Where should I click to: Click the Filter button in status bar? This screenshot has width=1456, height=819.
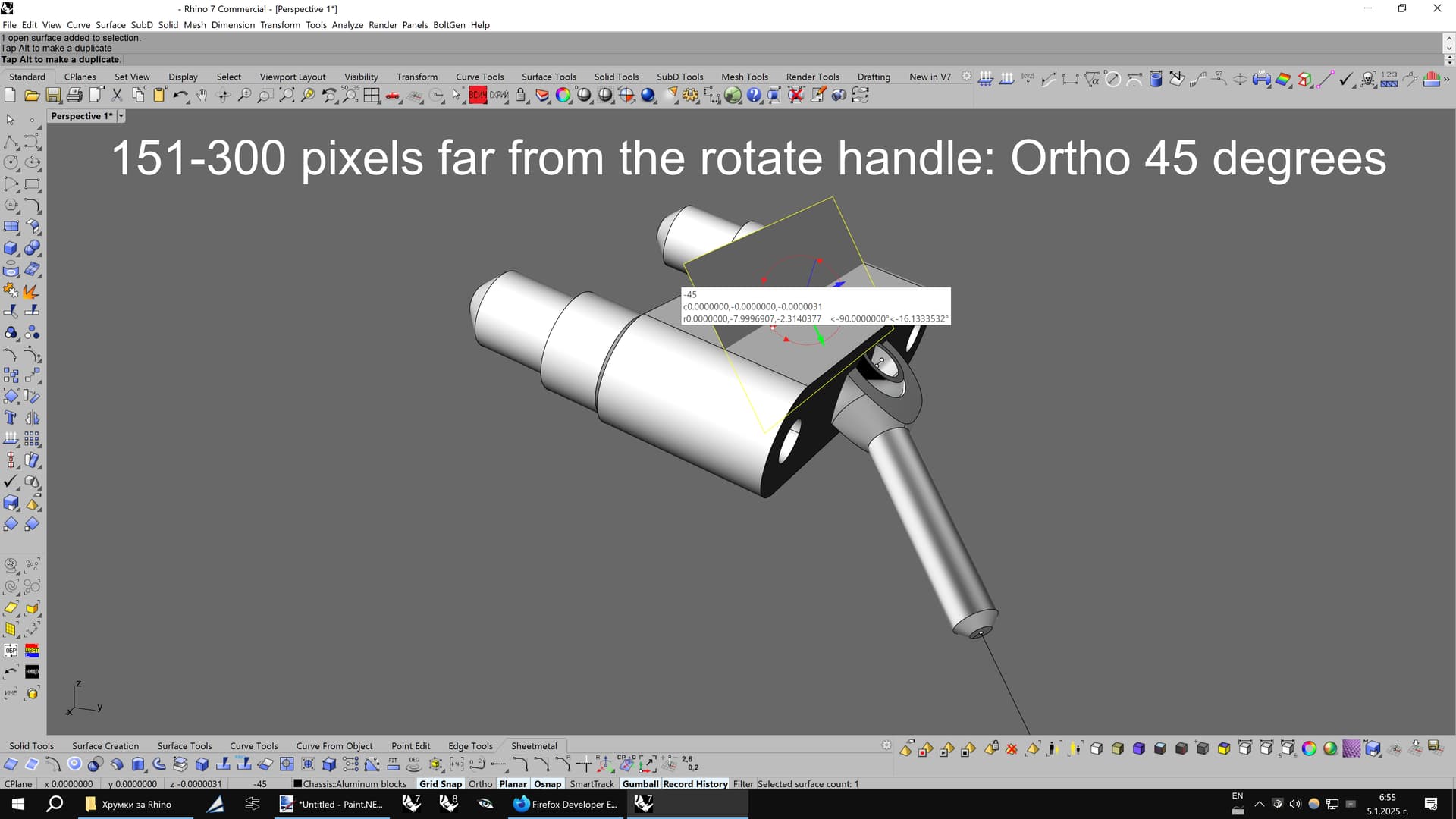743,784
